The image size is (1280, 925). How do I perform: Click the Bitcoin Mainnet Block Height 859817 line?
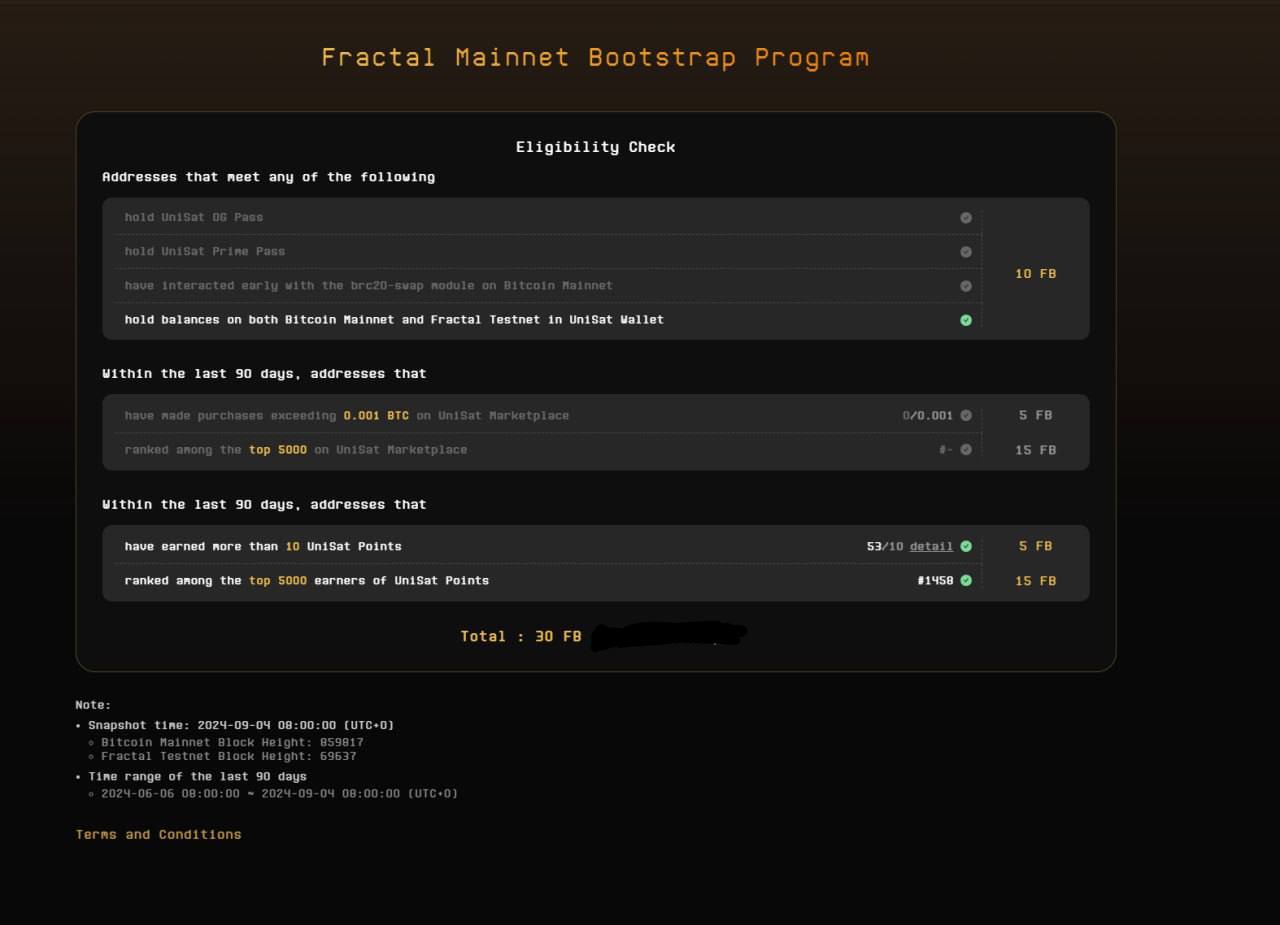(232, 743)
